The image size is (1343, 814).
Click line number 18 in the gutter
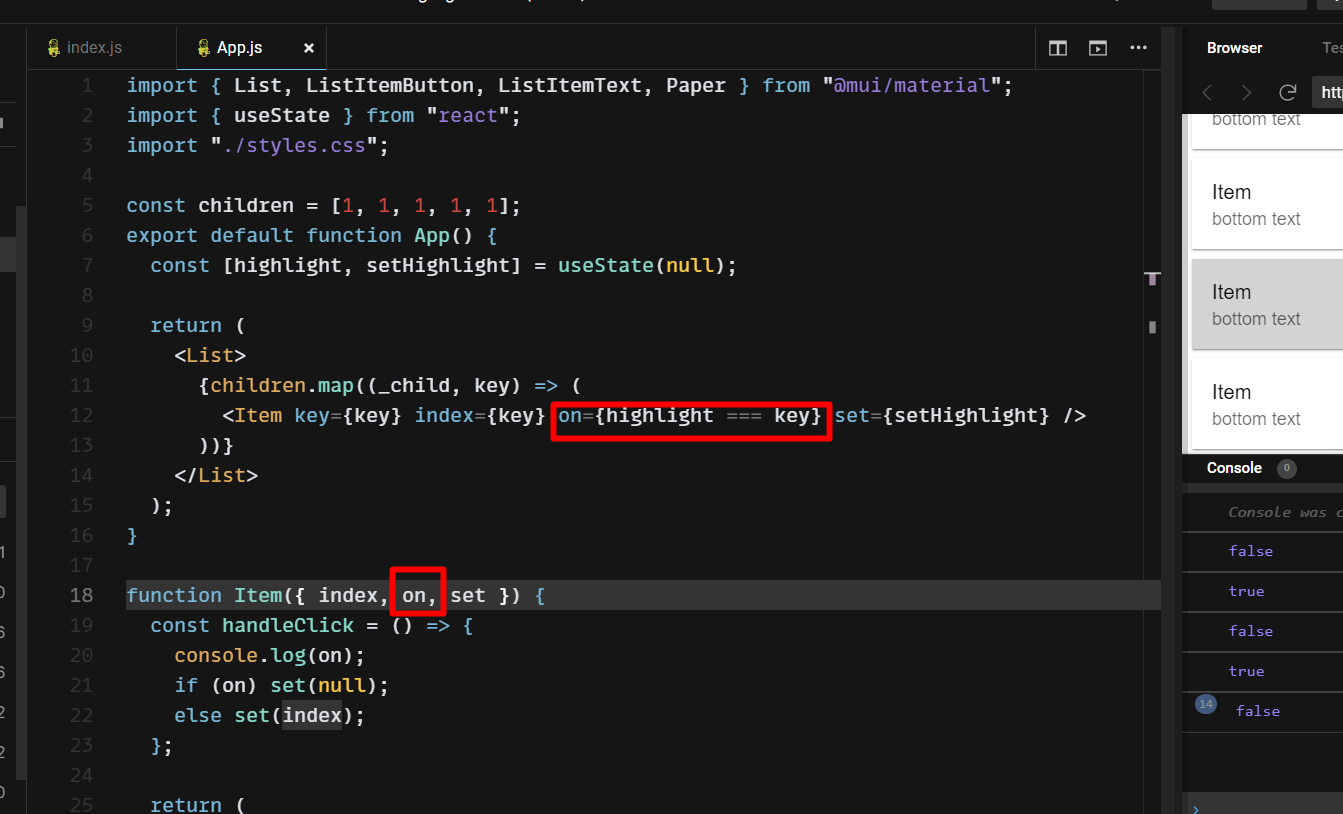tap(81, 595)
